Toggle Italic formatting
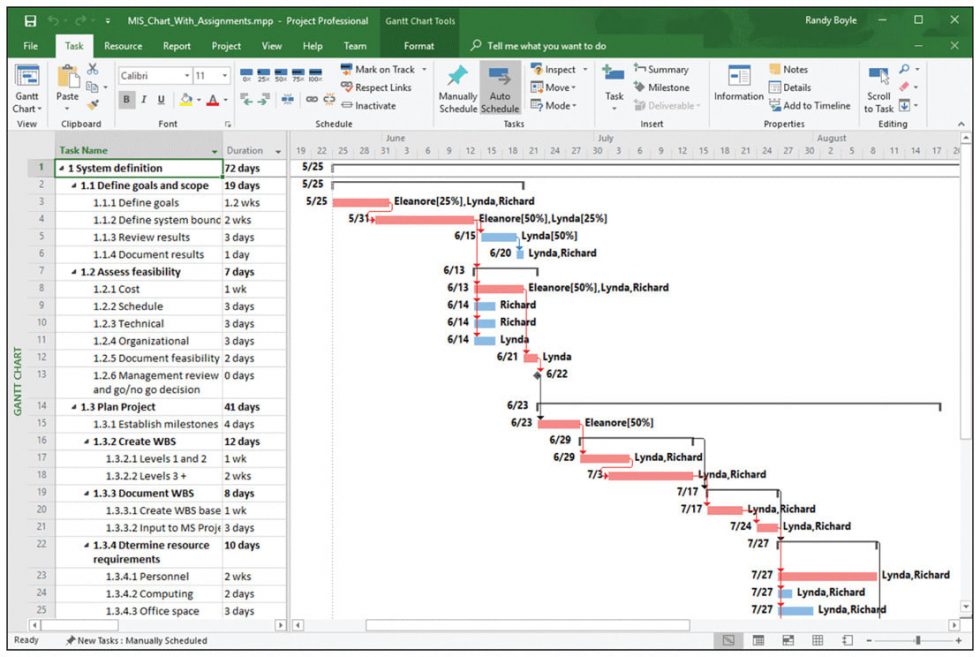 tap(144, 99)
